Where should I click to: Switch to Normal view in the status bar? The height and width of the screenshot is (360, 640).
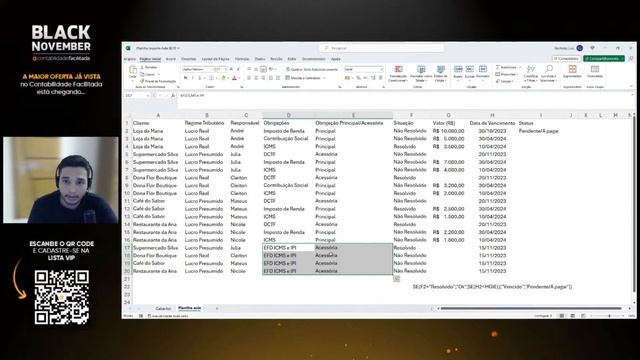[562, 316]
